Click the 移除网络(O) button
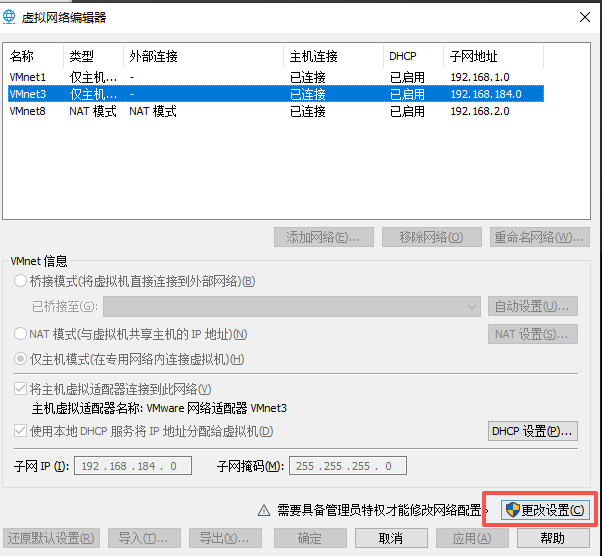The image size is (602, 556). coord(432,237)
